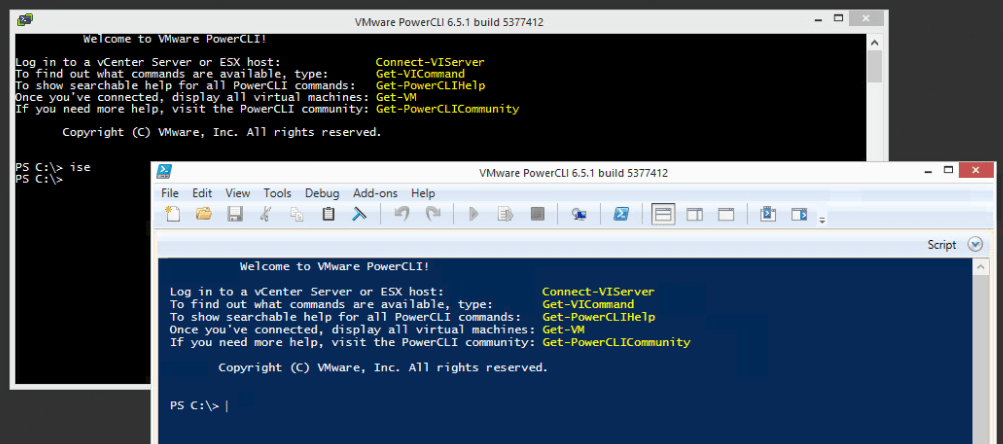Screen dimensions: 1003x444
Task: Click scroll up arrow in ISE console pane
Action: 979,267
